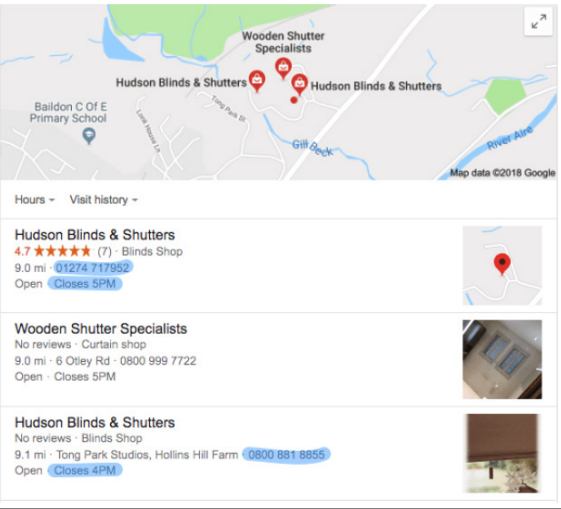Image resolution: width=561 pixels, height=509 pixels.
Task: Click the red pin in listing map thumbnail
Action: point(502,264)
